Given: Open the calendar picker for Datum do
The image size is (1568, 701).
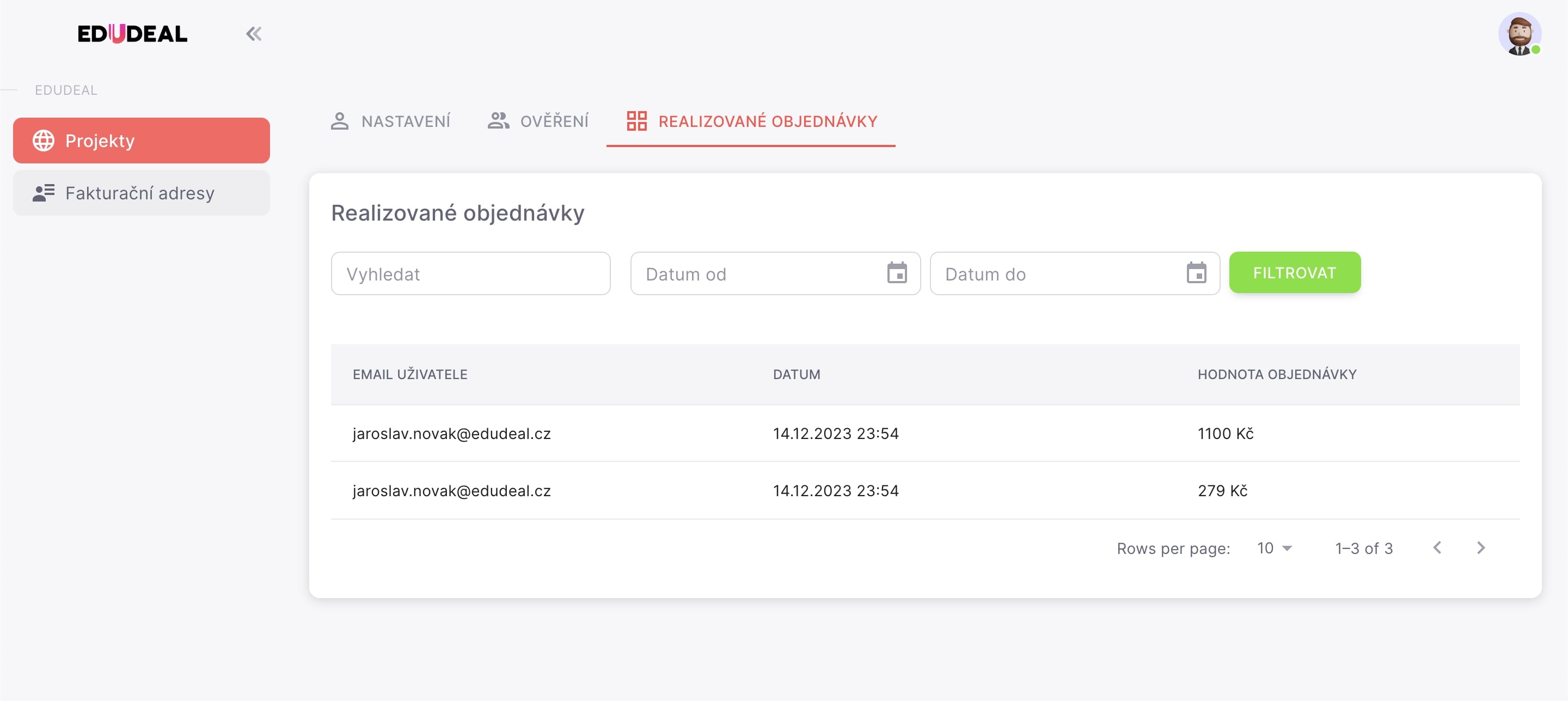Looking at the screenshot, I should (x=1196, y=273).
